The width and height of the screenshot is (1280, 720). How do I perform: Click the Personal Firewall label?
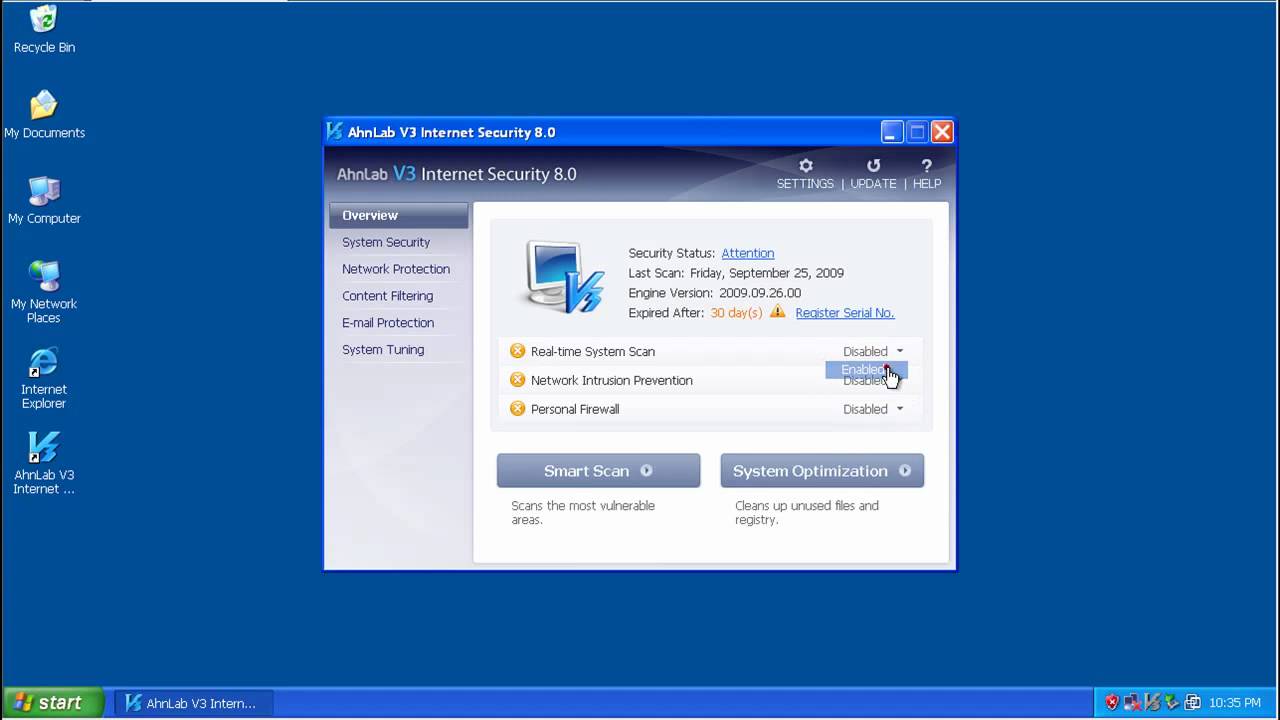[575, 409]
